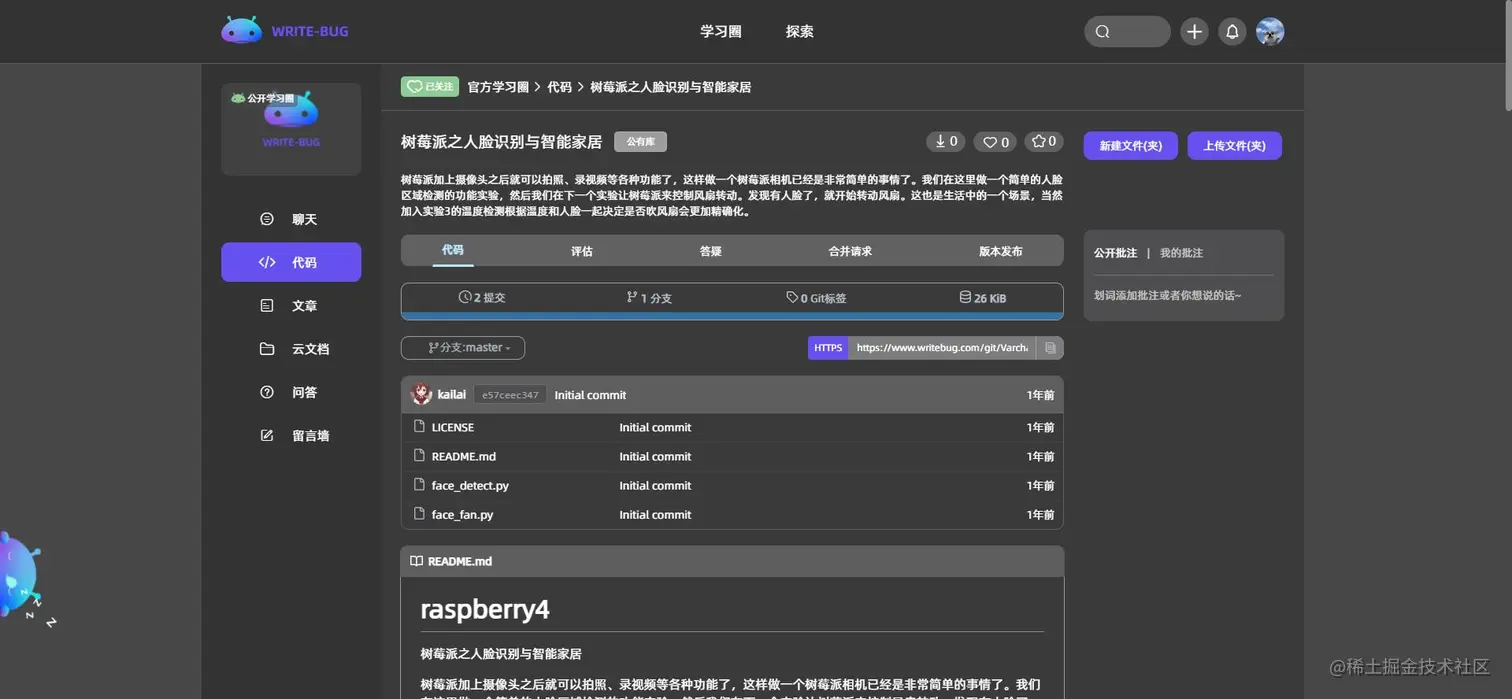Click the 上传文件(夹) button
This screenshot has width=1512, height=699.
pos(1235,146)
